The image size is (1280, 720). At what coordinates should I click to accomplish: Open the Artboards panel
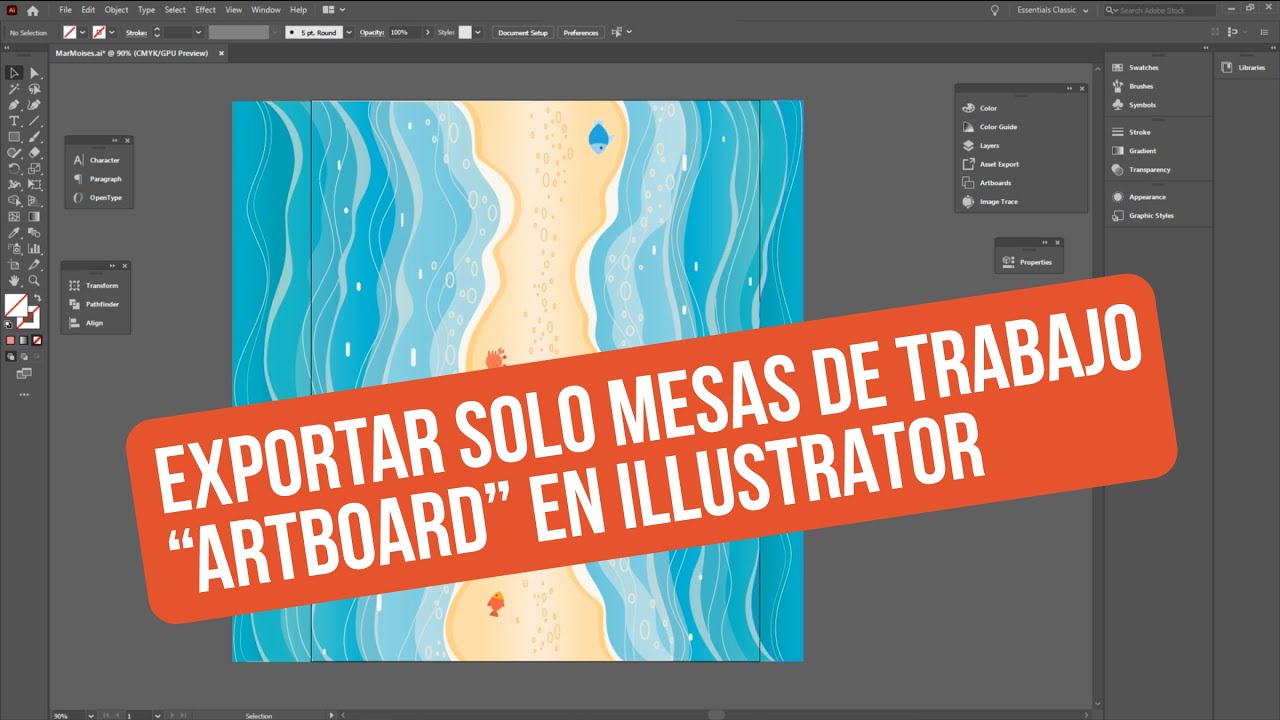point(987,183)
